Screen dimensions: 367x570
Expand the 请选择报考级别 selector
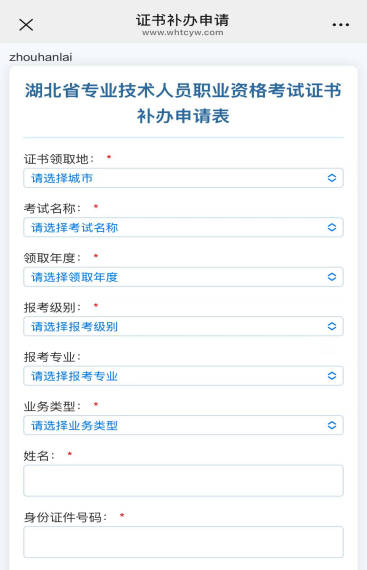tap(184, 326)
